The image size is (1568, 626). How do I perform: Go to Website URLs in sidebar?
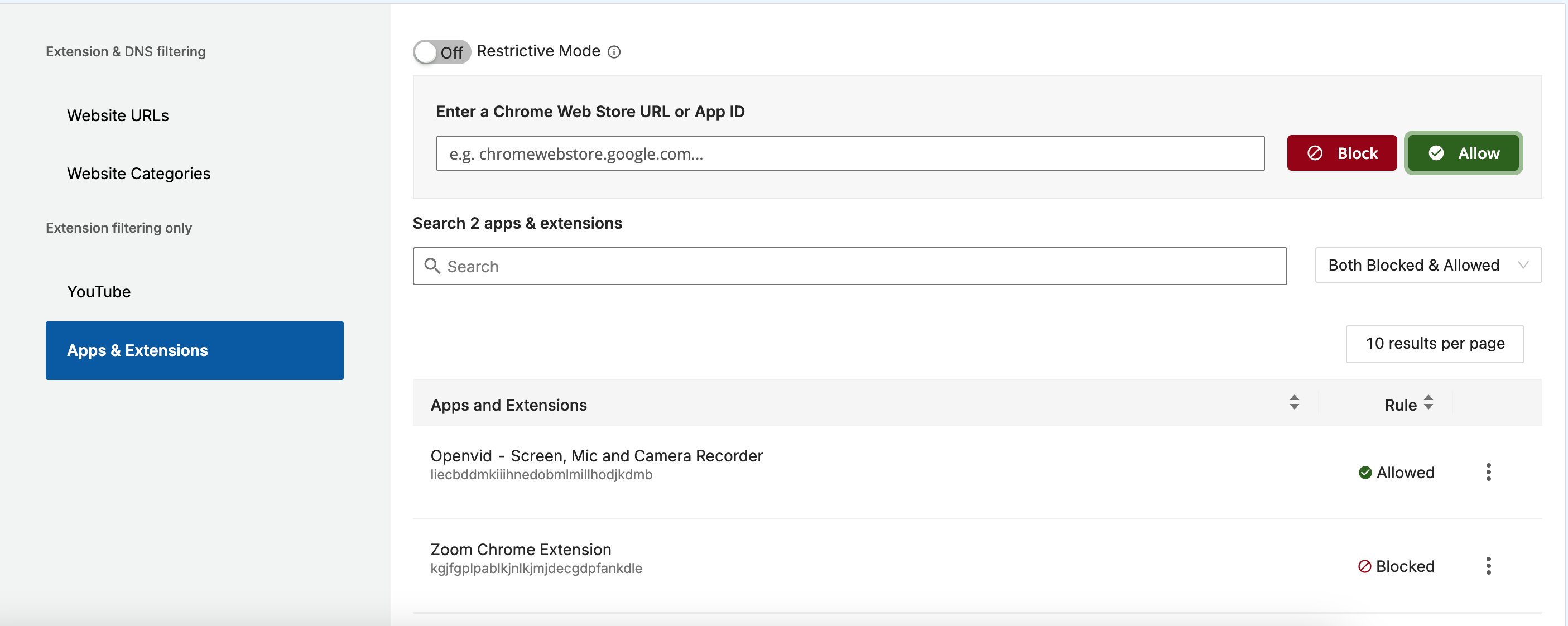[x=118, y=115]
